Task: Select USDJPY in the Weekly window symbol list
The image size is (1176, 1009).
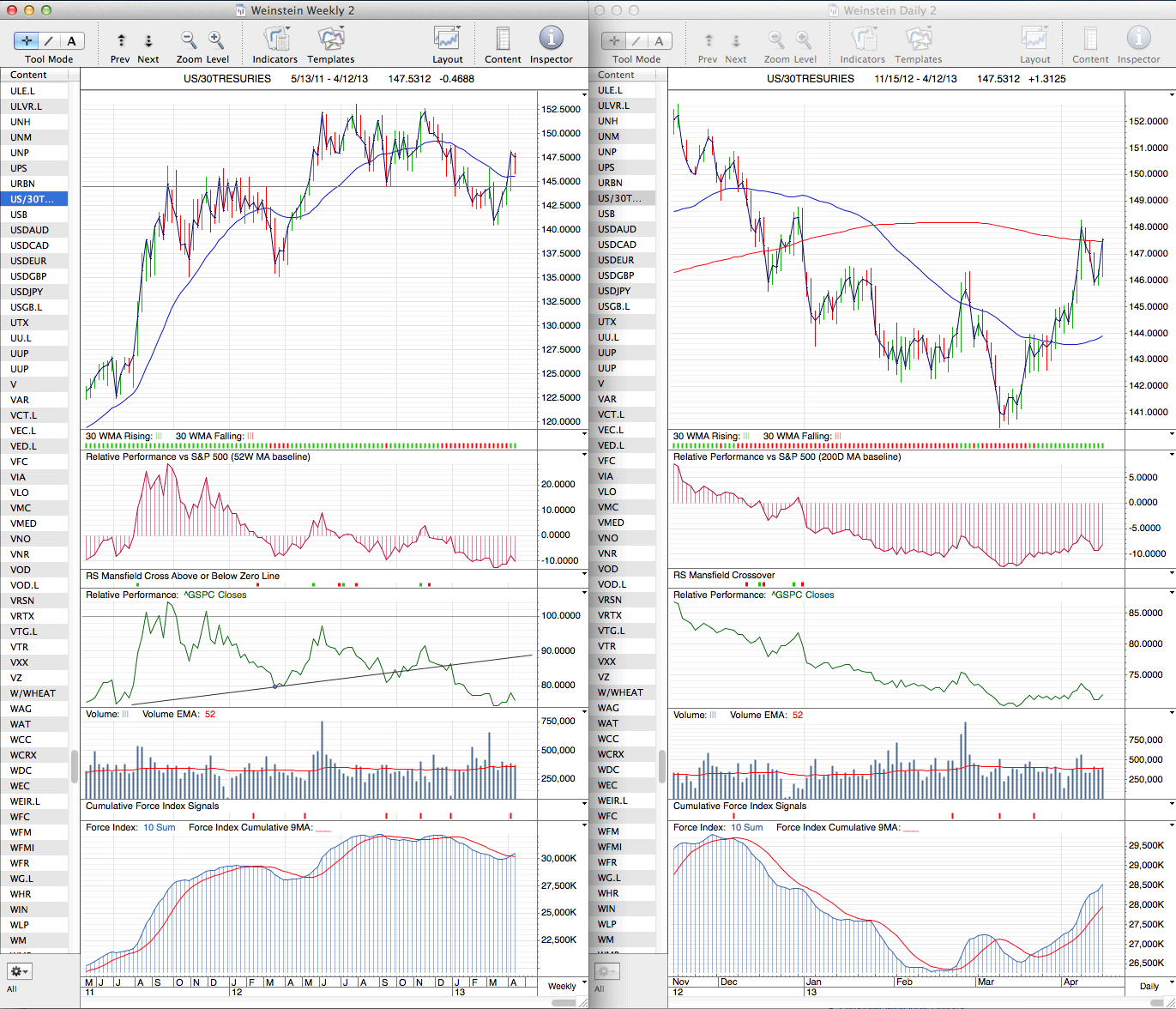Action: pos(29,292)
